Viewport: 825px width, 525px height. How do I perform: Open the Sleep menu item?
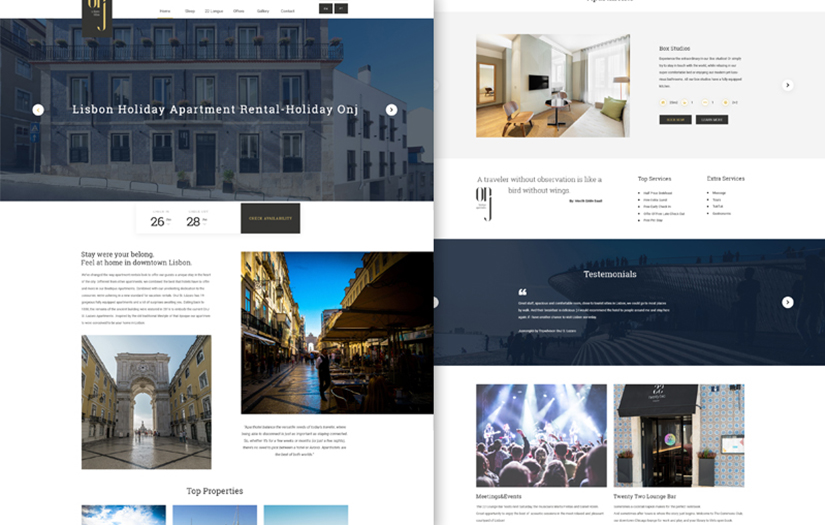189,11
